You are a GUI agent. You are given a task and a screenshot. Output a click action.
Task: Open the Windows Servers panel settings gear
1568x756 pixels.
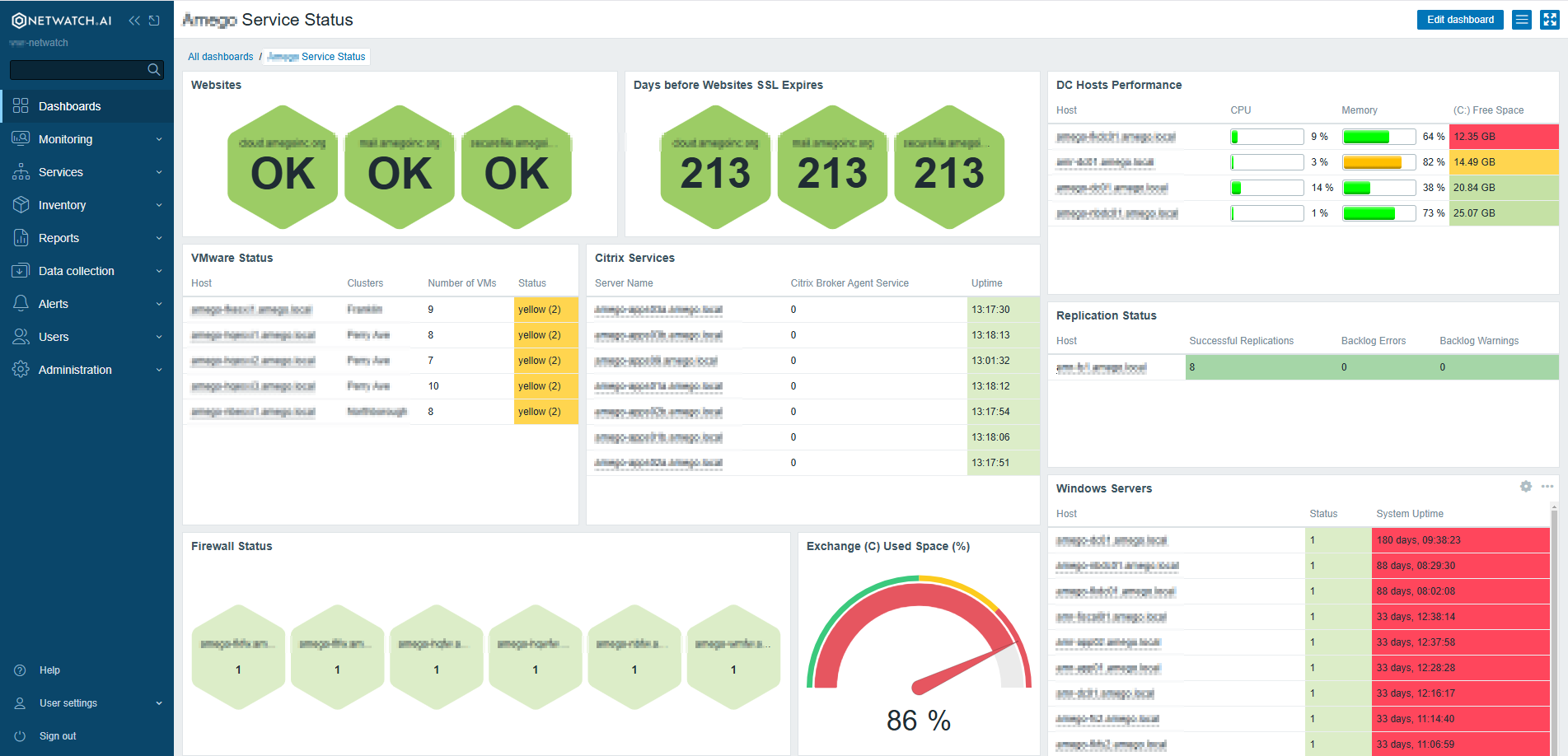(1527, 487)
